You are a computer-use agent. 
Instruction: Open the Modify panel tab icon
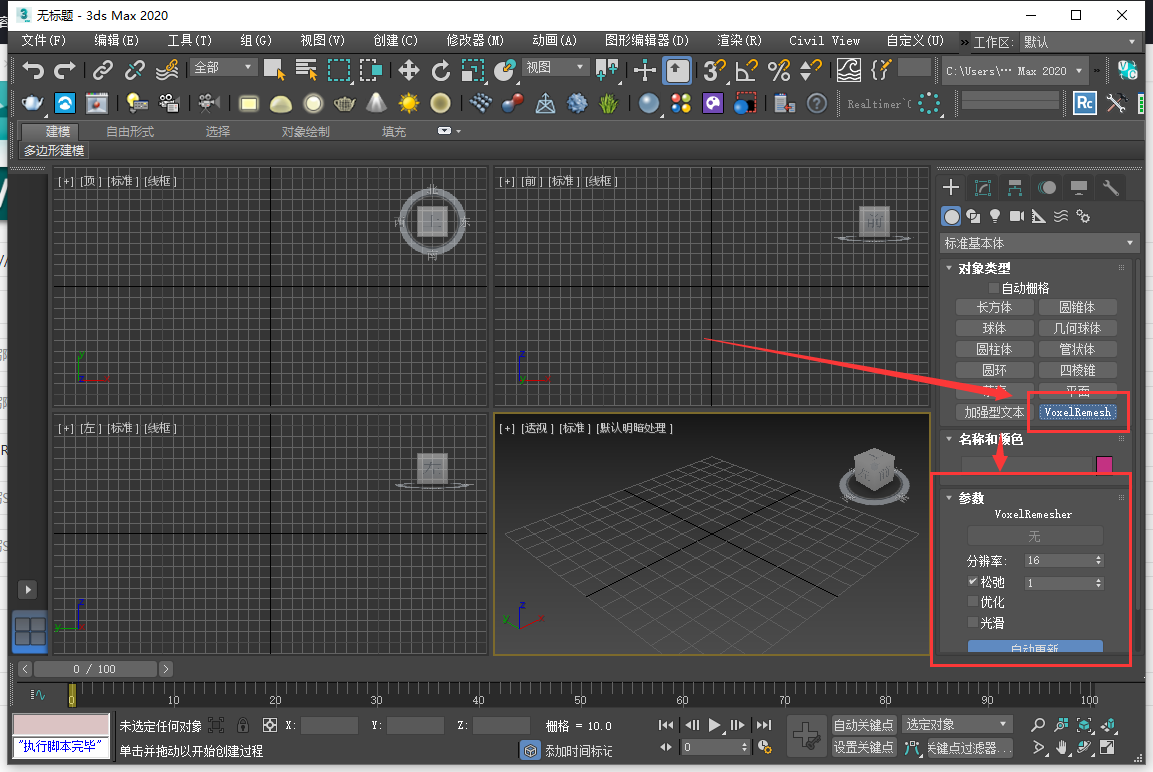coord(983,187)
